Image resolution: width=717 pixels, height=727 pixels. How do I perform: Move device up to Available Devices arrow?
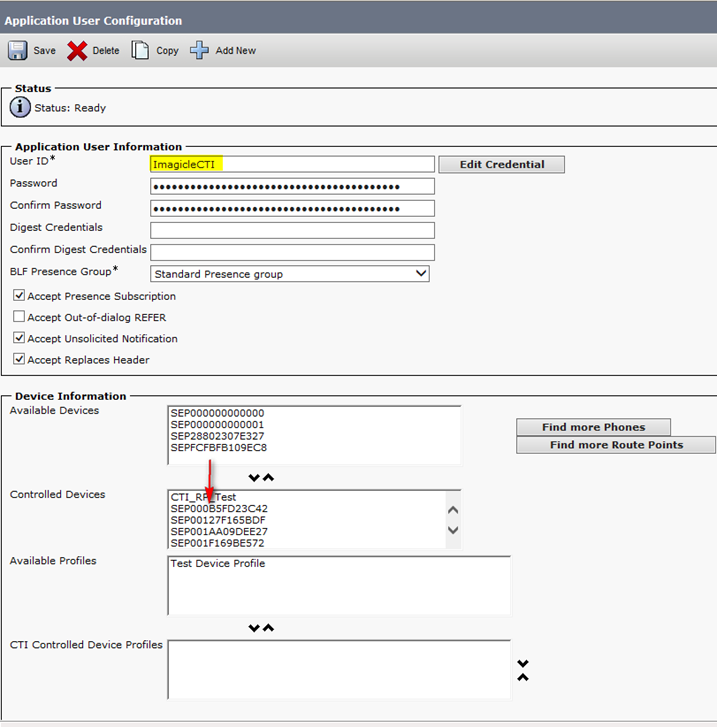tap(268, 478)
